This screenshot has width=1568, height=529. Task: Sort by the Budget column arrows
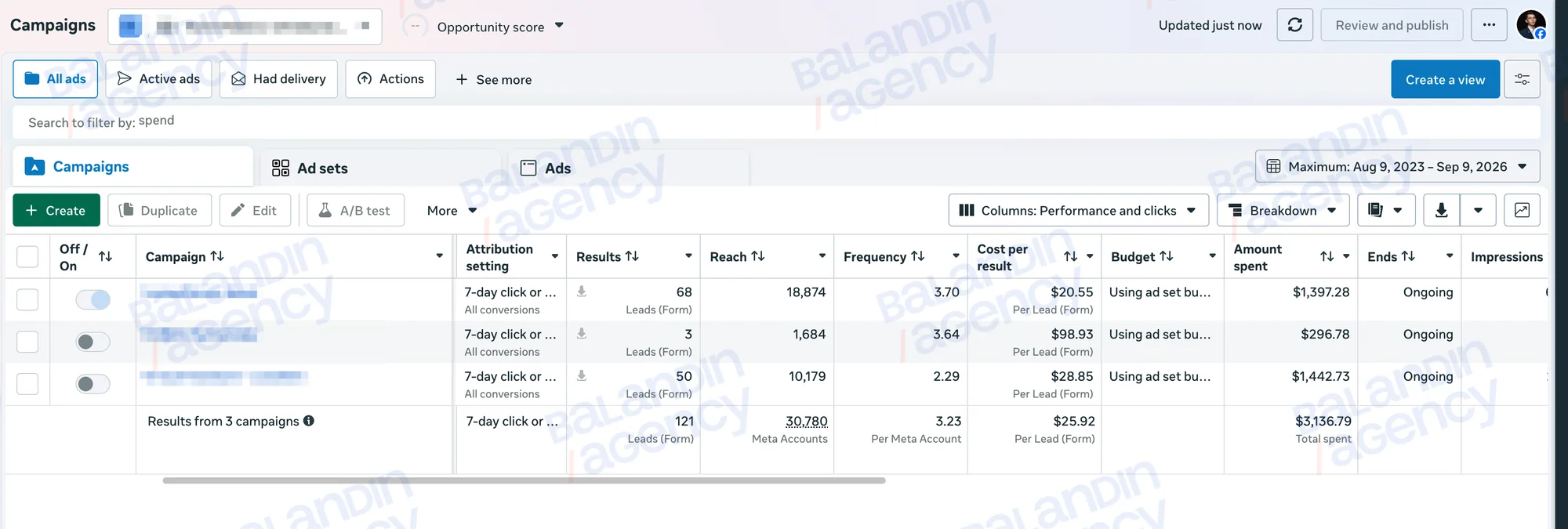(x=1167, y=256)
